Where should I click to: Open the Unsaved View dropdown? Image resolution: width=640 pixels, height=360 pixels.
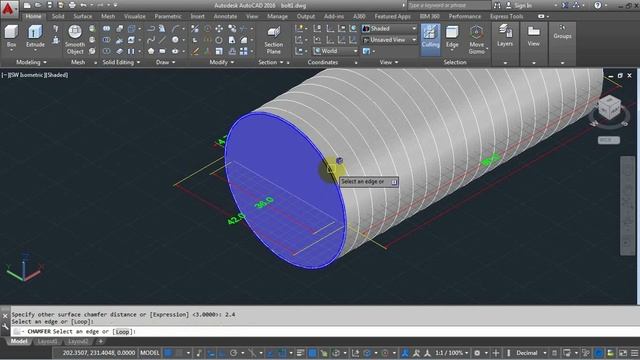coord(389,40)
